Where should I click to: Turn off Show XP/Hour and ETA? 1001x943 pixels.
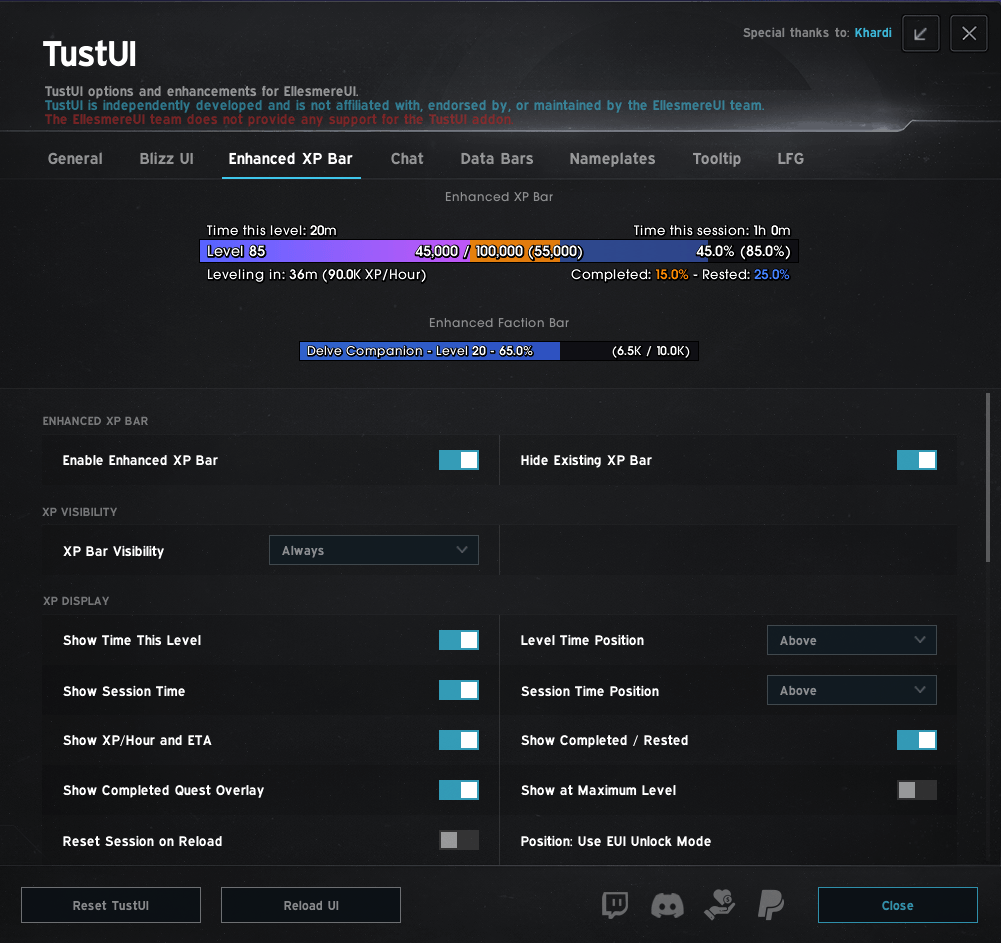(x=458, y=740)
